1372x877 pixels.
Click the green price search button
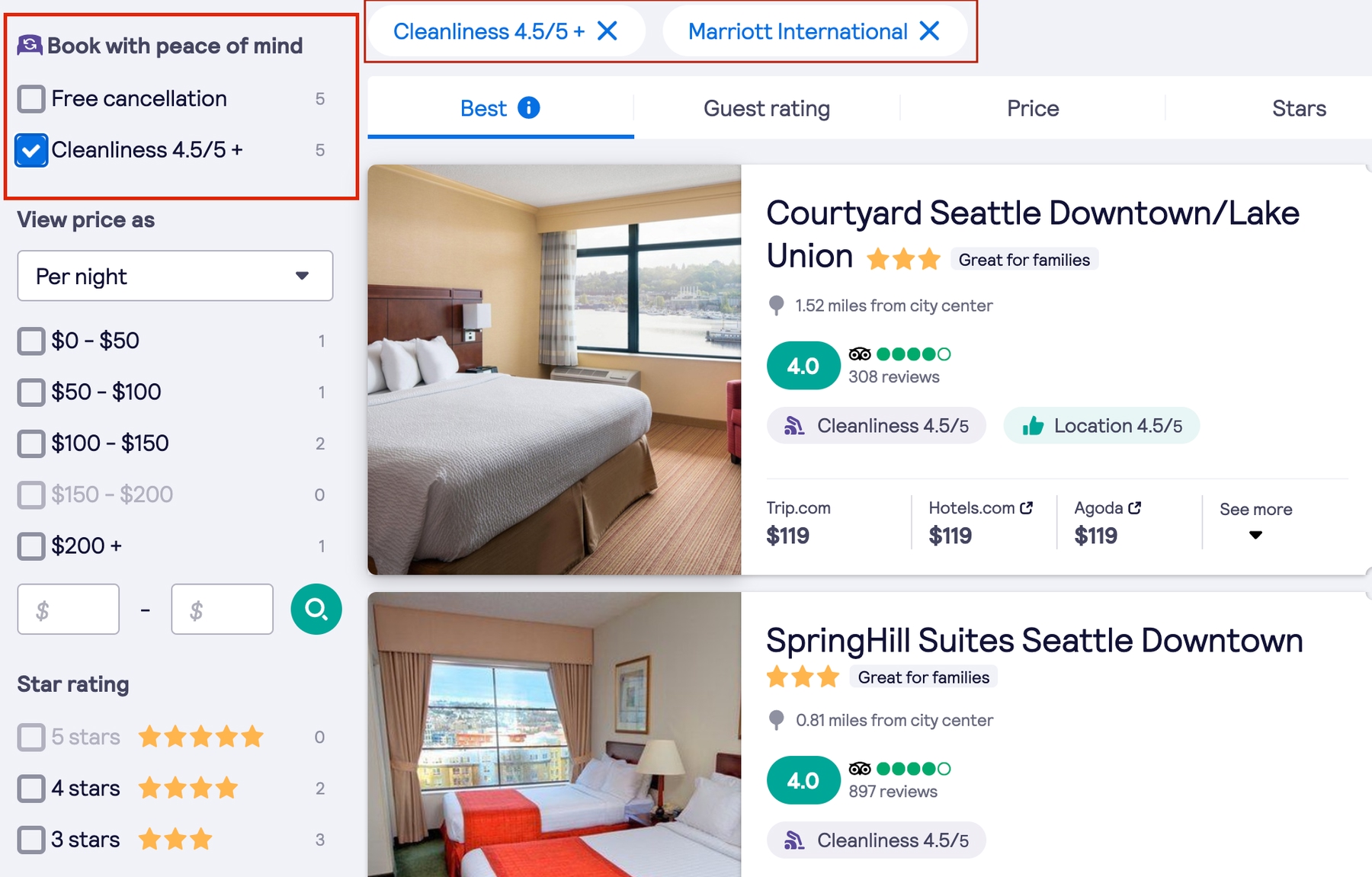click(316, 609)
